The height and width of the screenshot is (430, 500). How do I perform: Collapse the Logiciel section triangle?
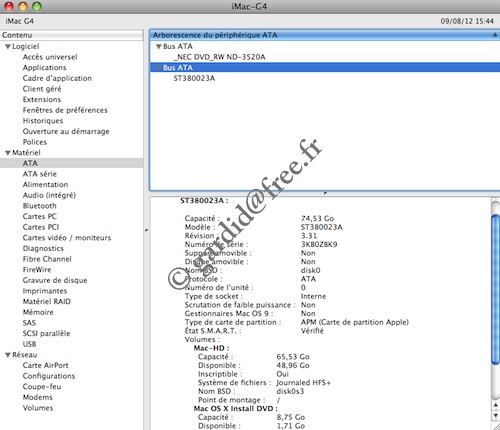coord(8,47)
